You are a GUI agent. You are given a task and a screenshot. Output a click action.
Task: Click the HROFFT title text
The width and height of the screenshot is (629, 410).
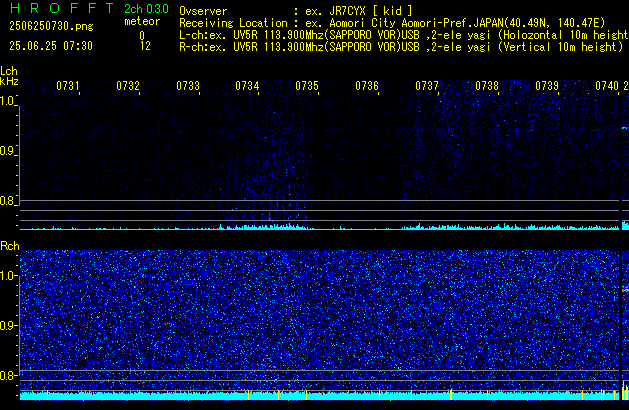click(62, 8)
